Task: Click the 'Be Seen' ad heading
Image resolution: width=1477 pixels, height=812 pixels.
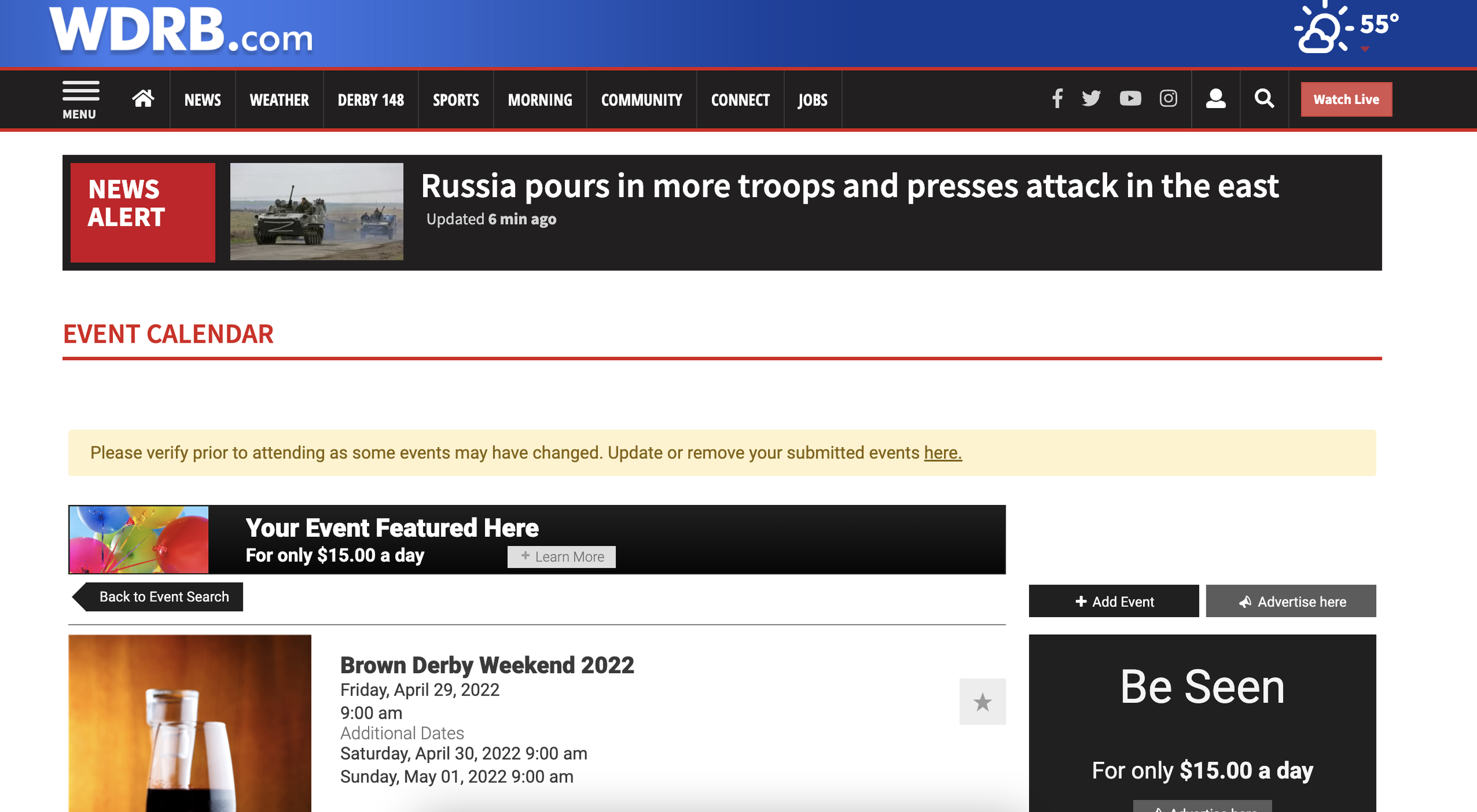Action: pos(1202,687)
